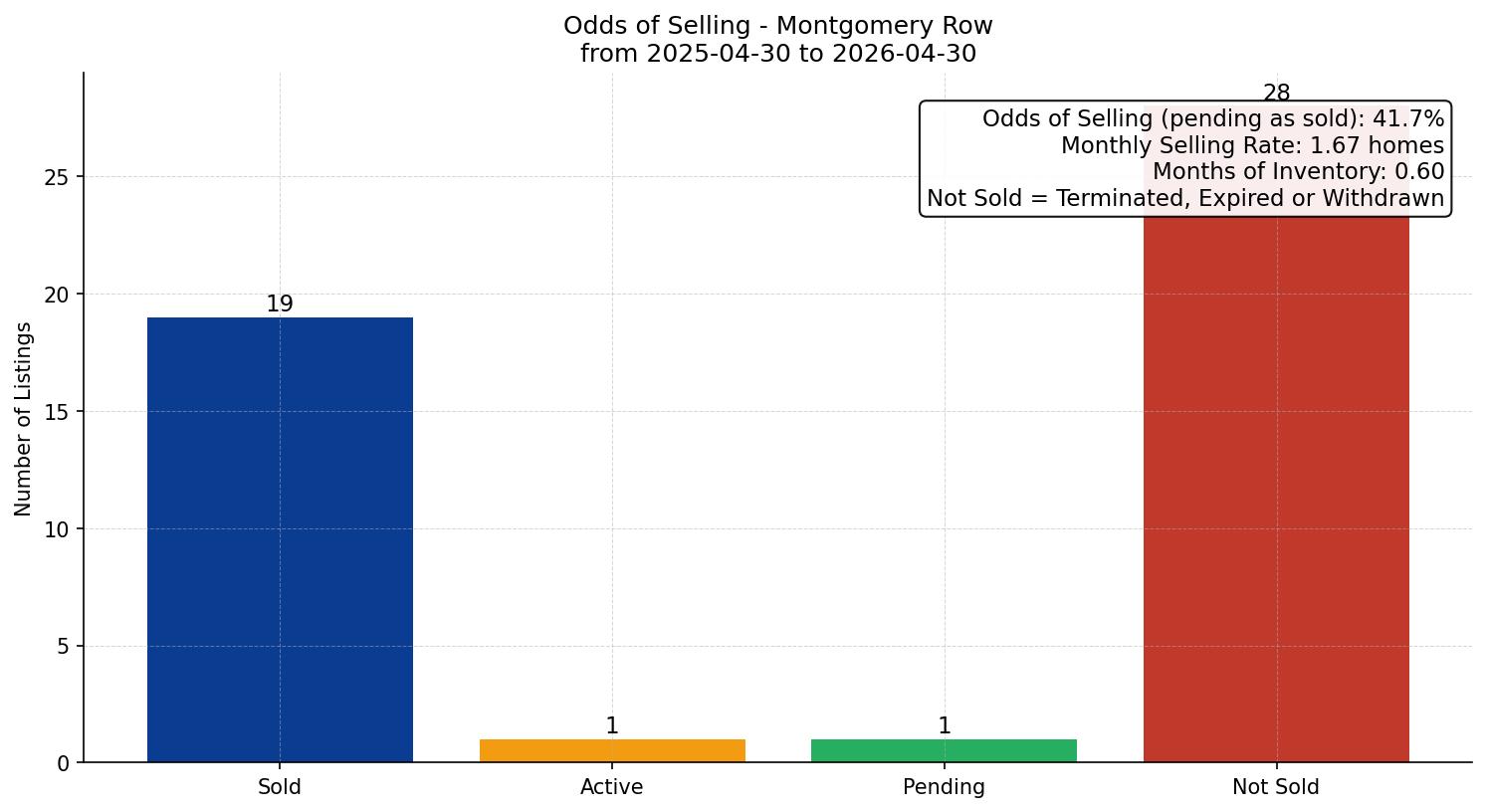The height and width of the screenshot is (812, 1487).
Task: Select the Sold x-axis label
Action: [x=280, y=787]
